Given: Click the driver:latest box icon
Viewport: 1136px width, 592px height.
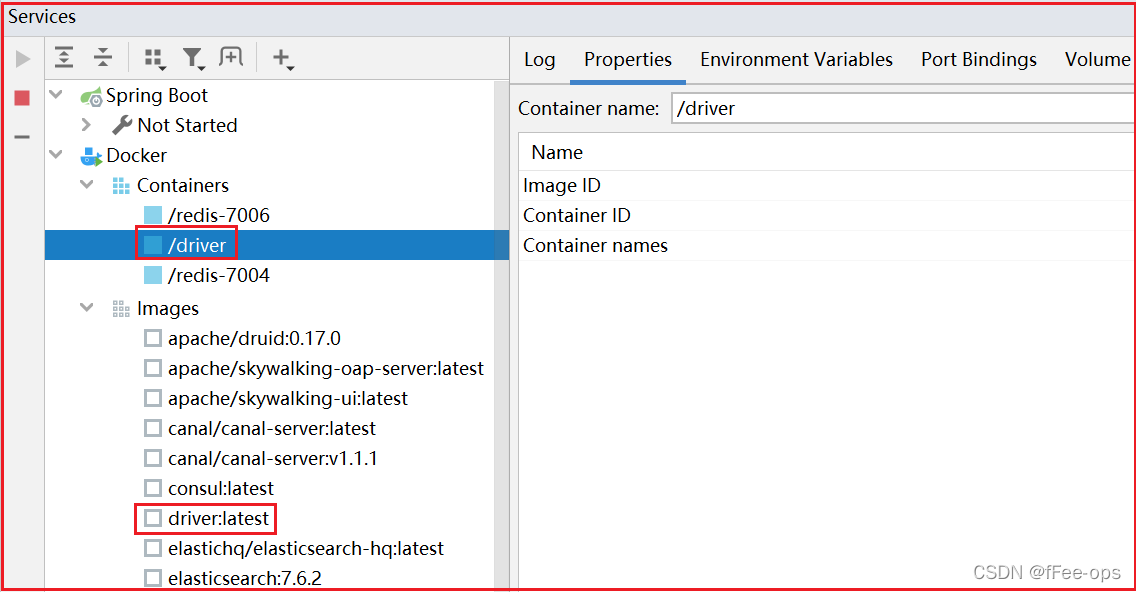Looking at the screenshot, I should coord(153,518).
